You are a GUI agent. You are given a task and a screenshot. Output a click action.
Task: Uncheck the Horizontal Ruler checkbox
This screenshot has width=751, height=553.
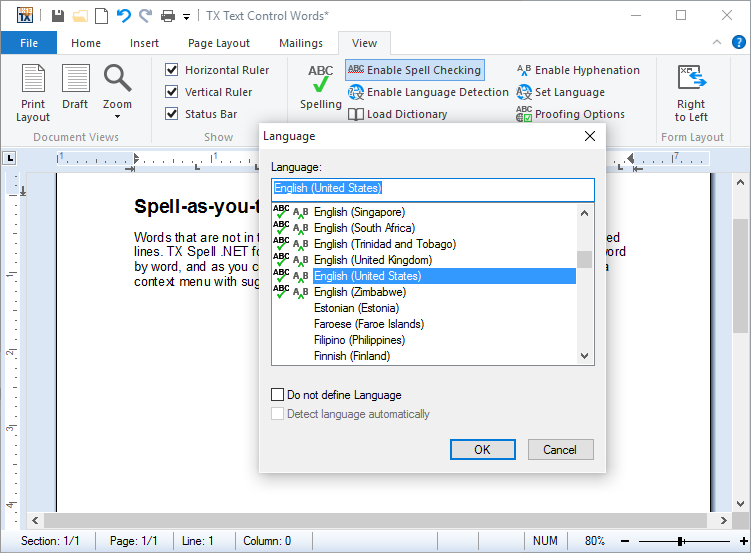click(172, 70)
